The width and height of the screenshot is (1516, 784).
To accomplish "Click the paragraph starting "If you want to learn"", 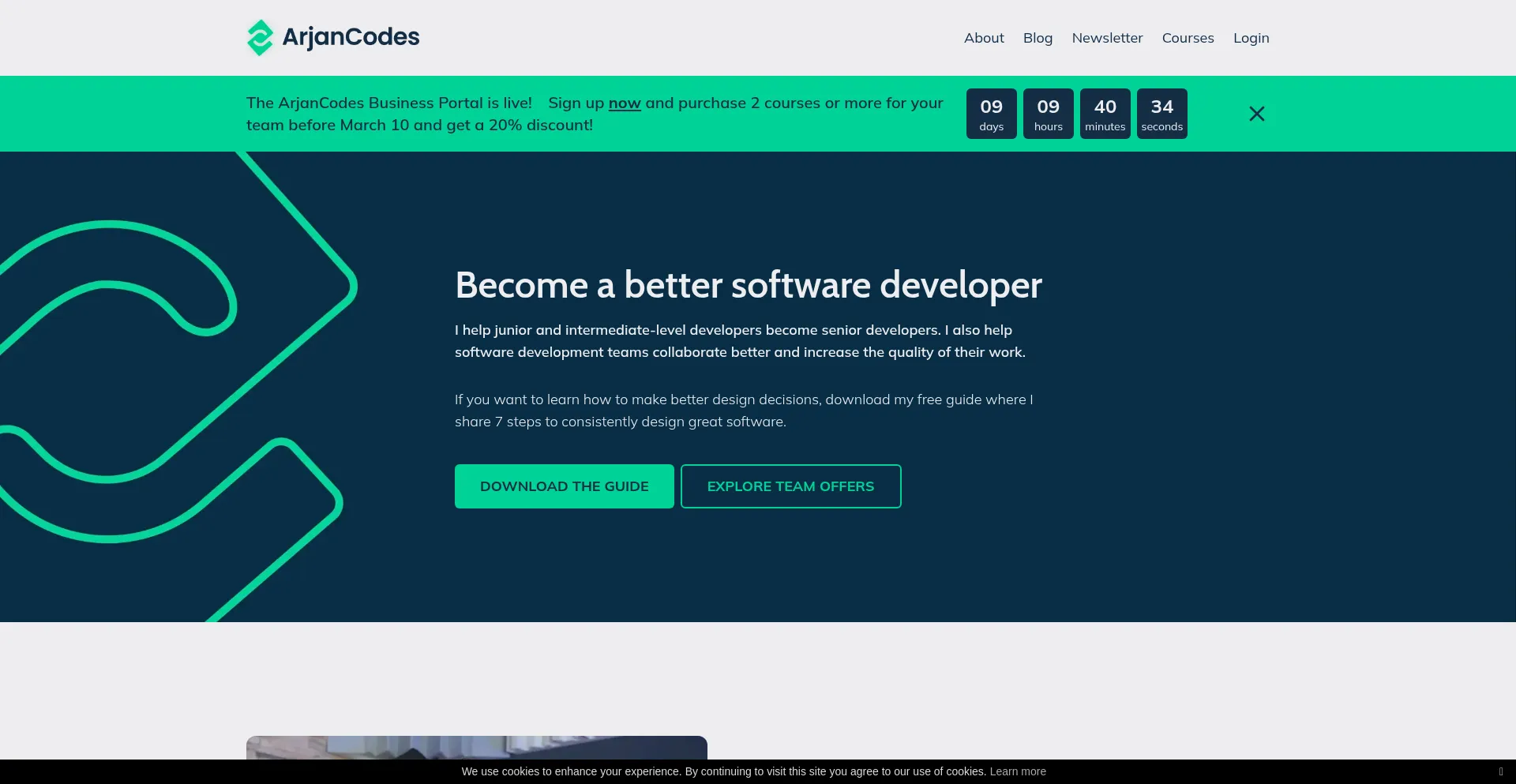I will [744, 411].
